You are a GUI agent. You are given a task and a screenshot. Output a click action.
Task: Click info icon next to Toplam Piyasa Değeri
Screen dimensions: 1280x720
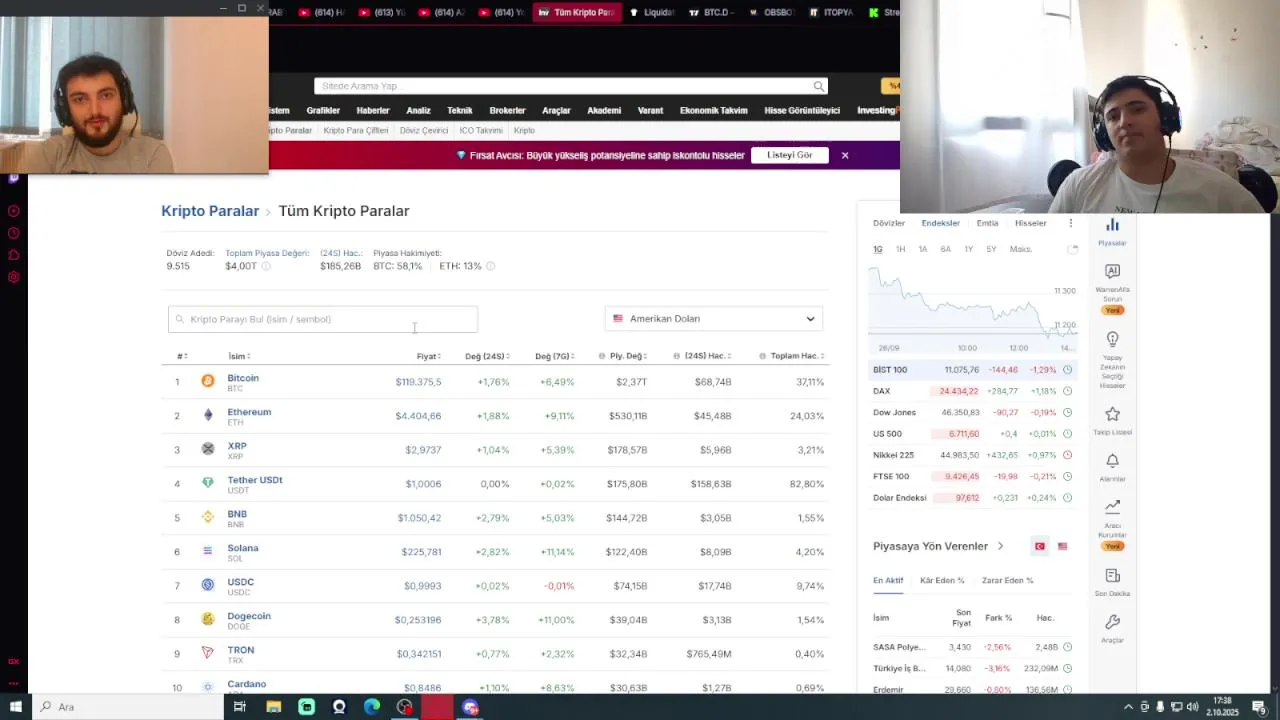pos(266,266)
